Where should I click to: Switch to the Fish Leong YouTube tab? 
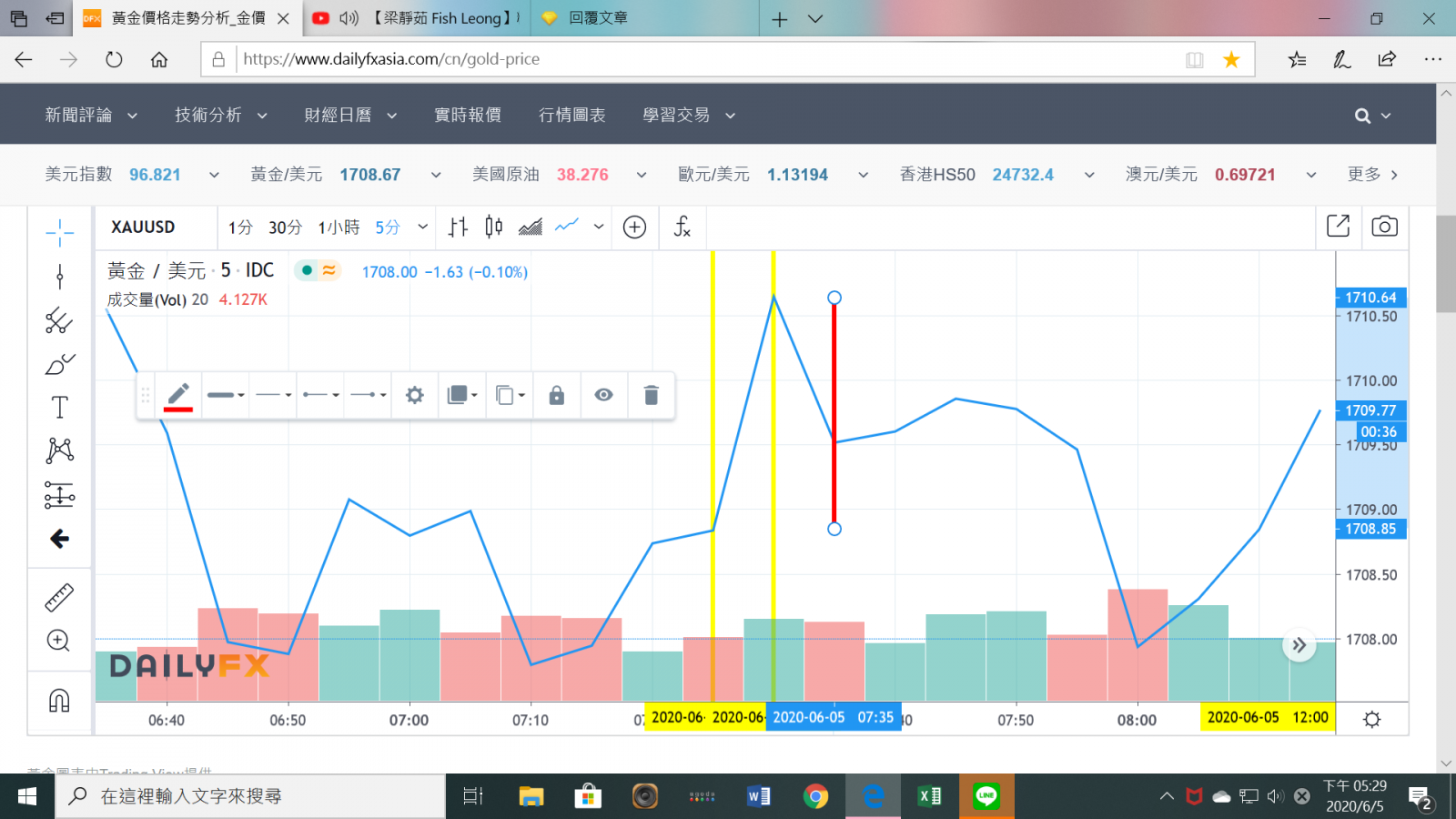coord(419,18)
